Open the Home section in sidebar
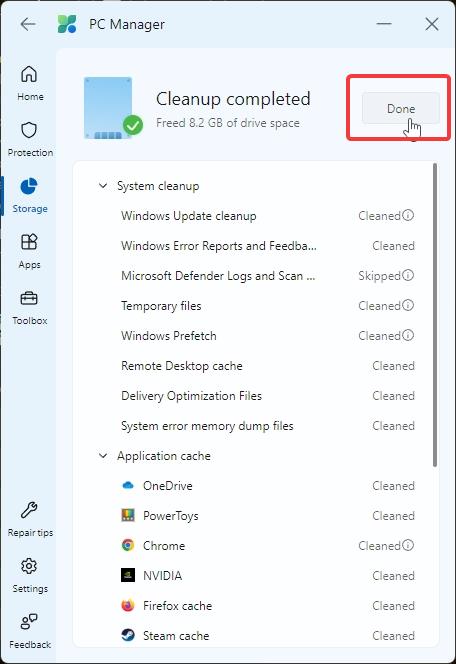The width and height of the screenshot is (456, 664). 30,83
